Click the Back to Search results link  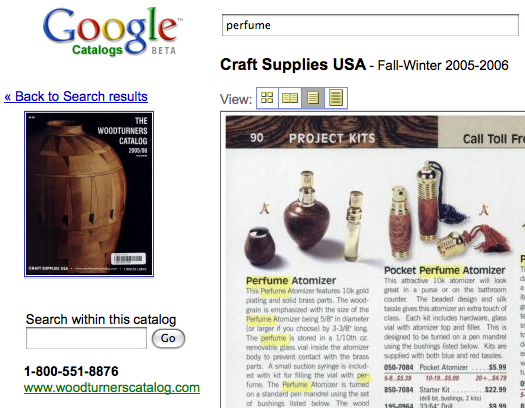pyautogui.click(x=76, y=96)
